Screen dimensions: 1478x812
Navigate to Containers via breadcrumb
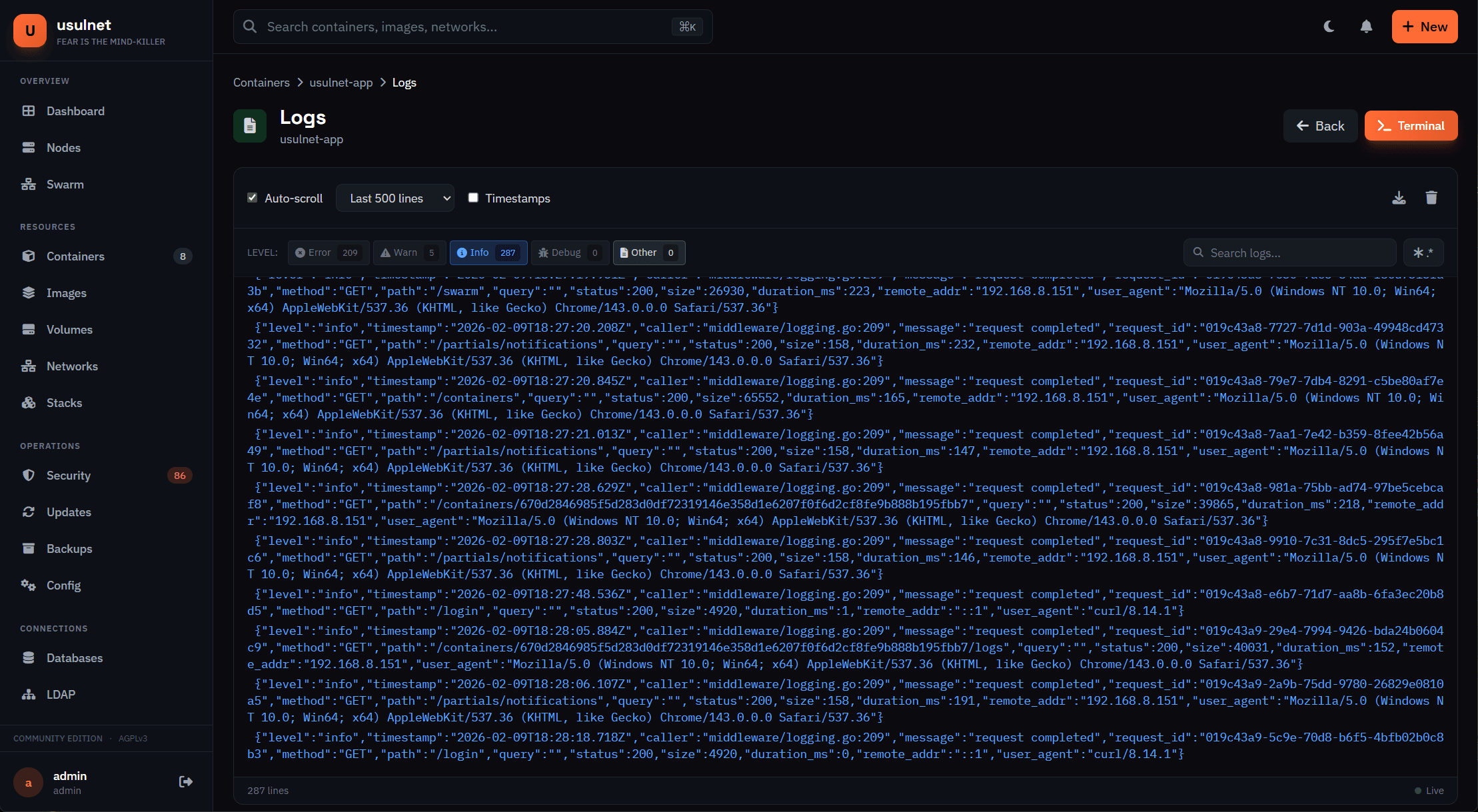261,82
